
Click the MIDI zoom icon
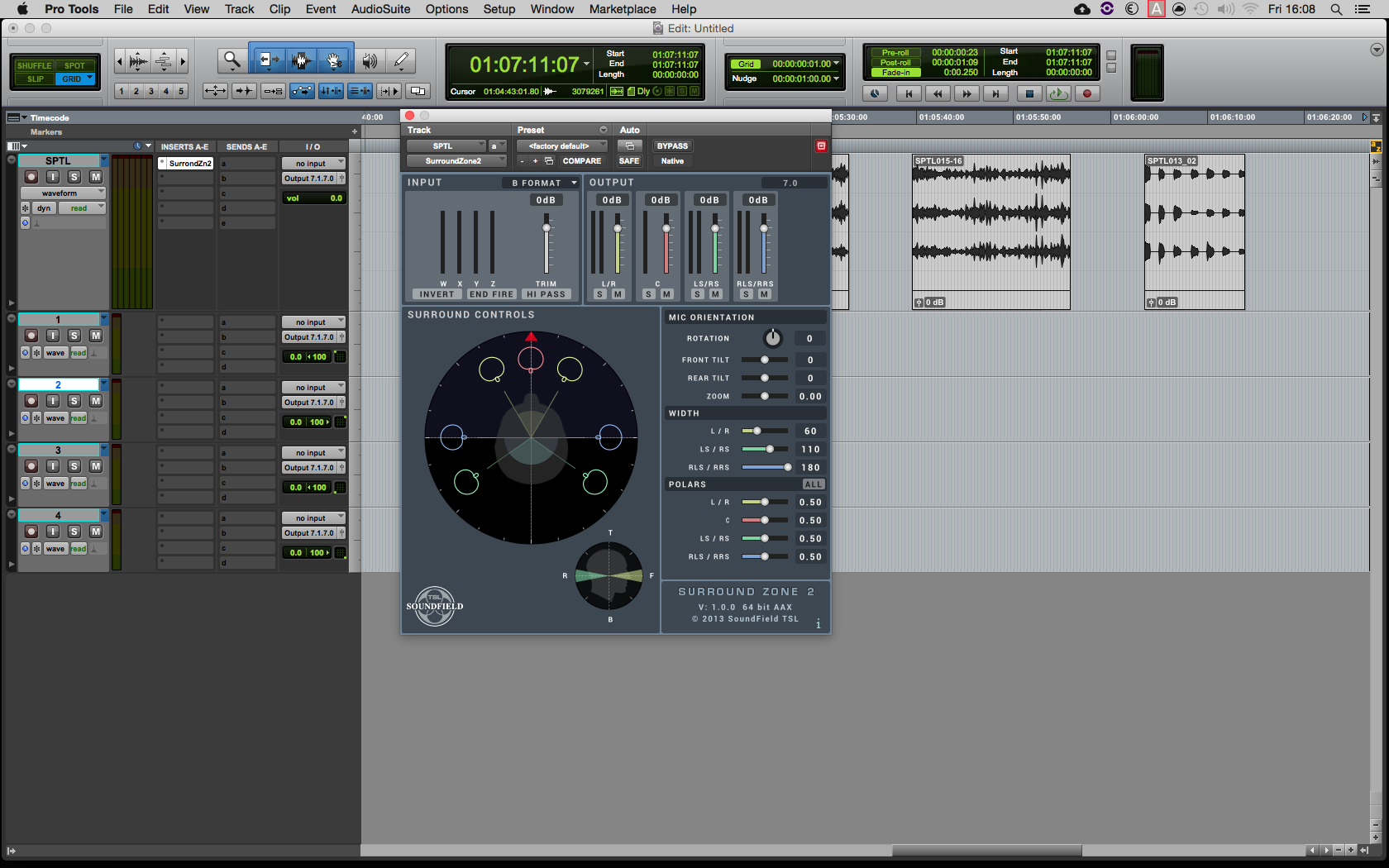point(164,60)
